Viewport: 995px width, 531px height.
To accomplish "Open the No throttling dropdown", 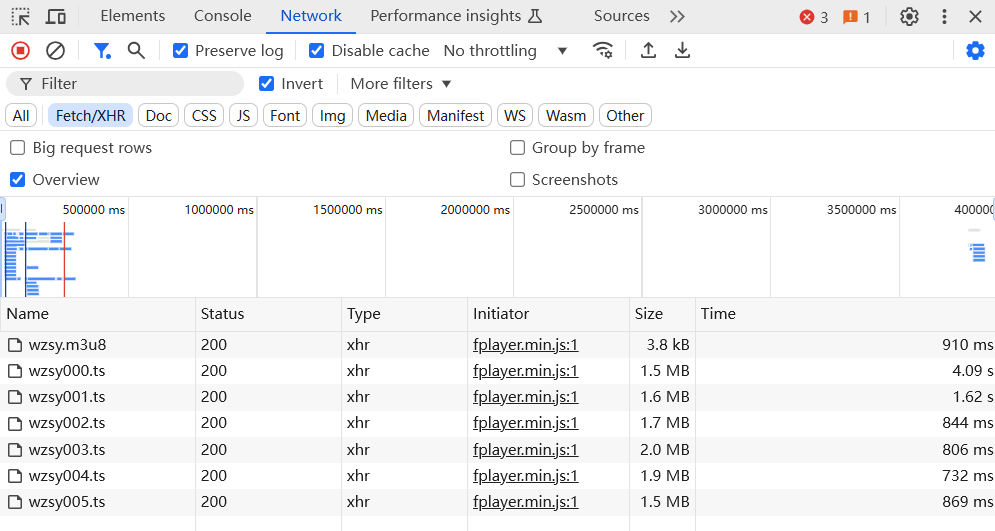I will pyautogui.click(x=505, y=50).
